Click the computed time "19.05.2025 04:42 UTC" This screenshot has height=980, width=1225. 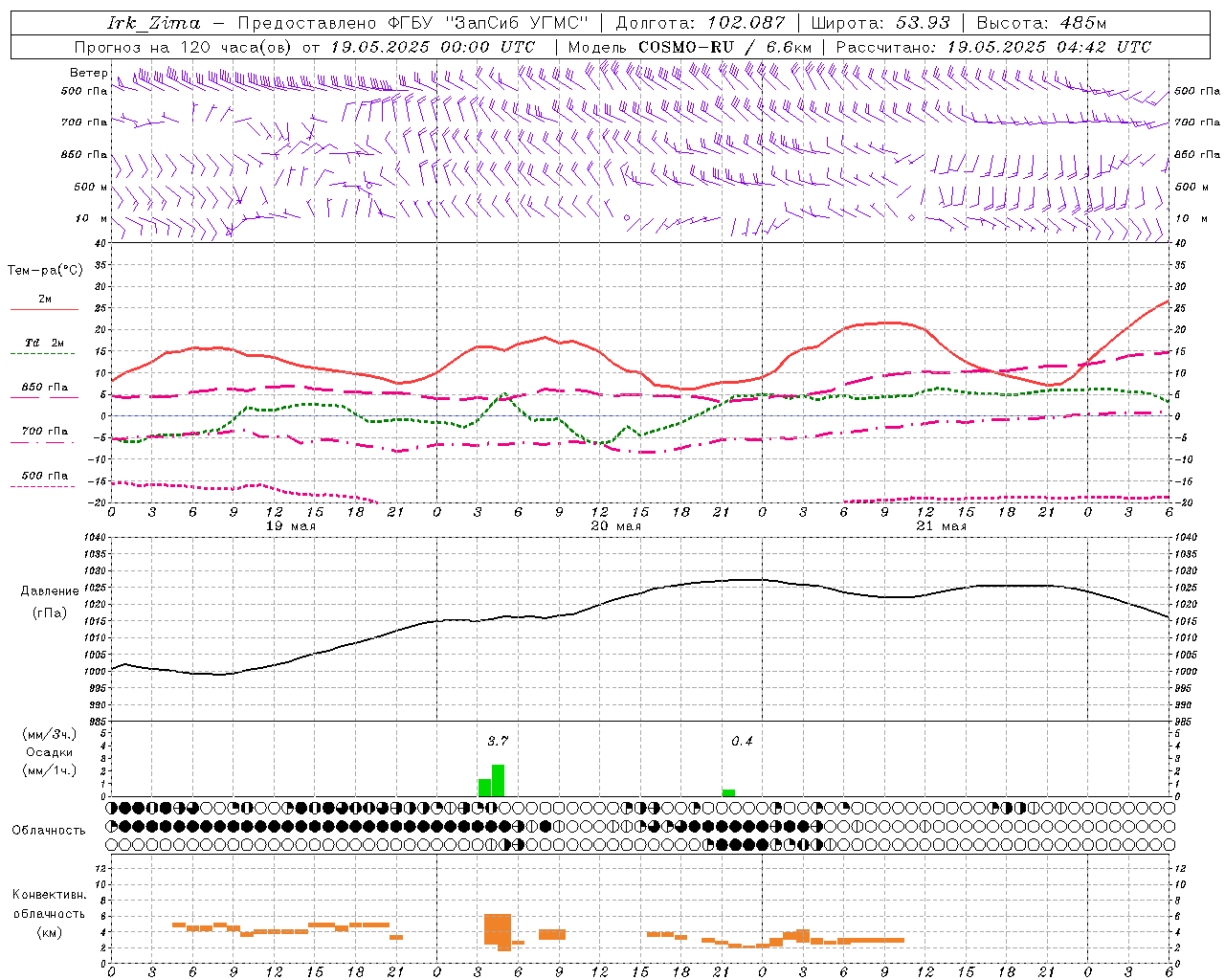(1049, 47)
